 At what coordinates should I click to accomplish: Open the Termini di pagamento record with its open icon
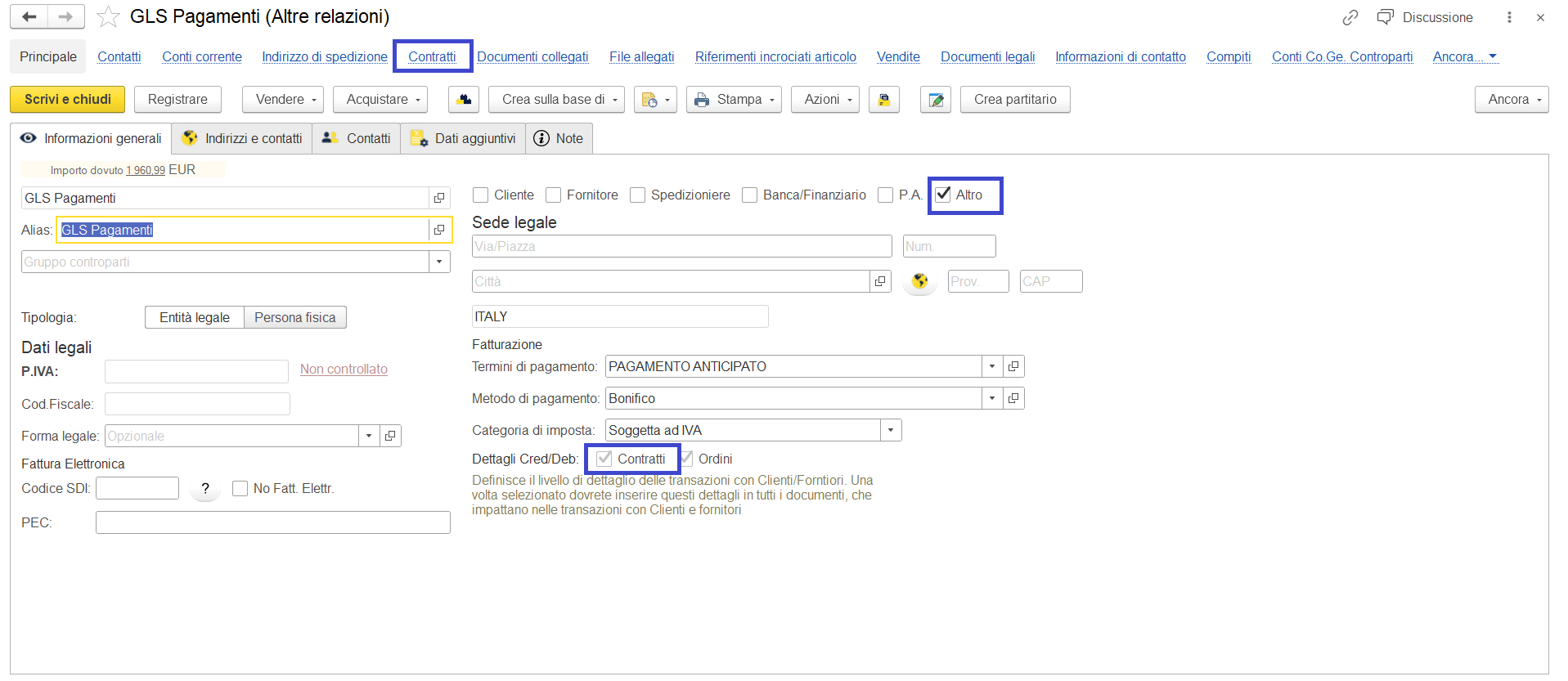point(1013,366)
